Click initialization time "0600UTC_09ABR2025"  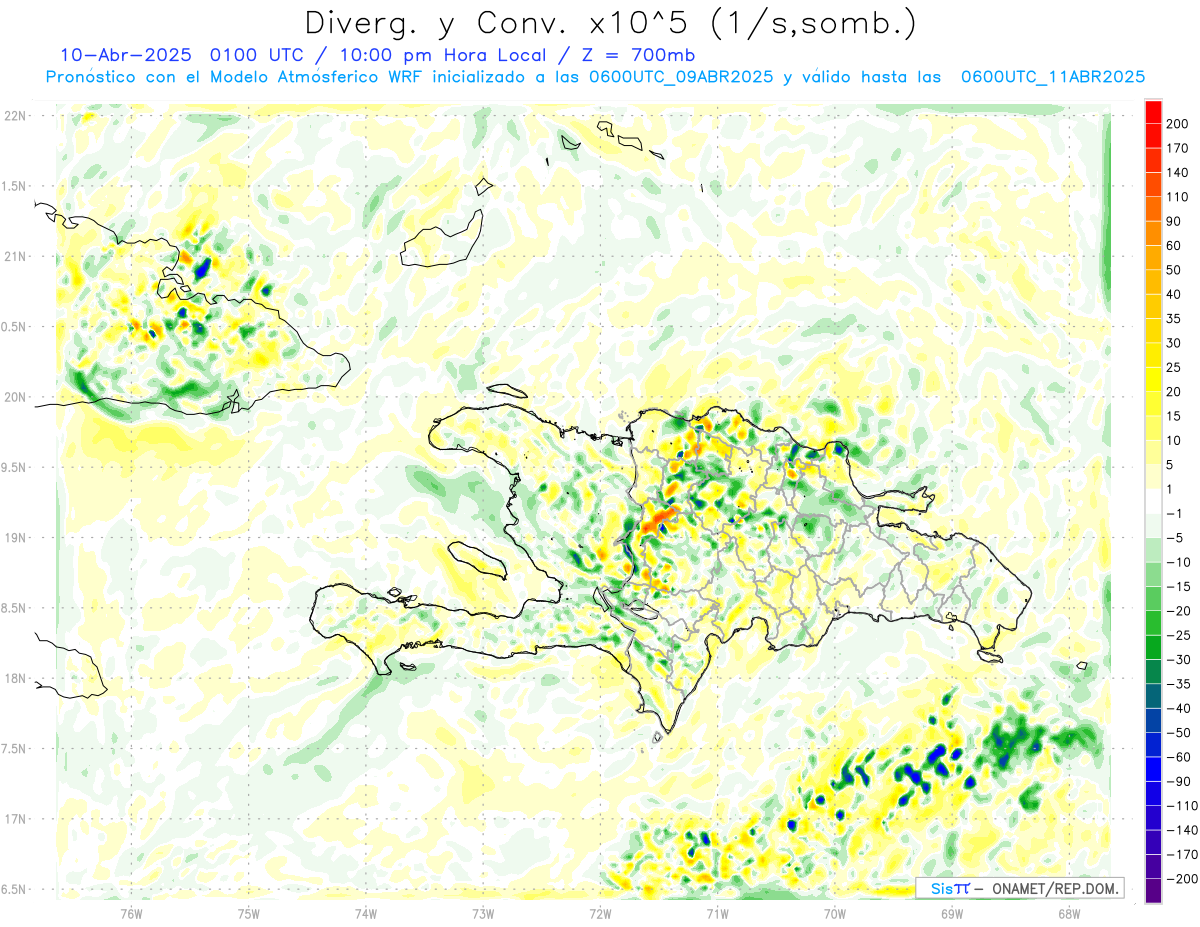click(682, 77)
